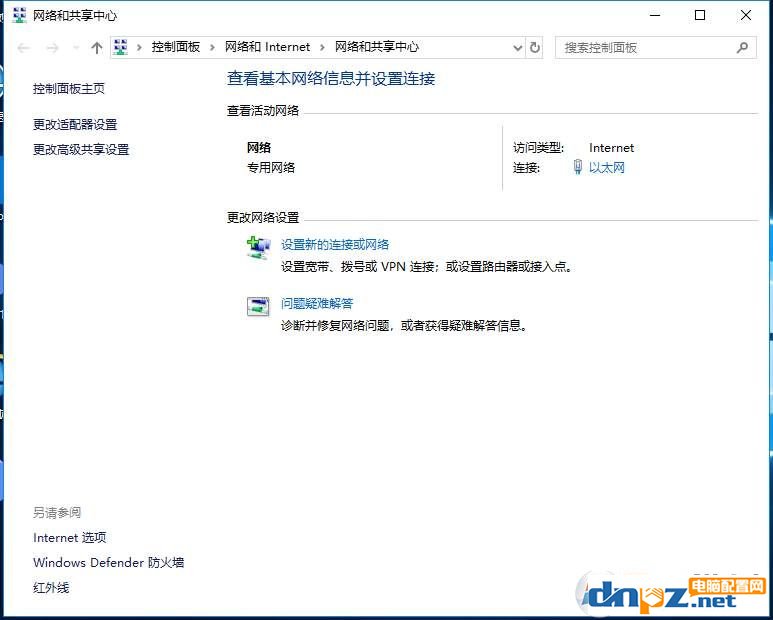Click the Ethernet plug icon next to 以太网
Image resolution: width=773 pixels, height=620 pixels.
(578, 167)
